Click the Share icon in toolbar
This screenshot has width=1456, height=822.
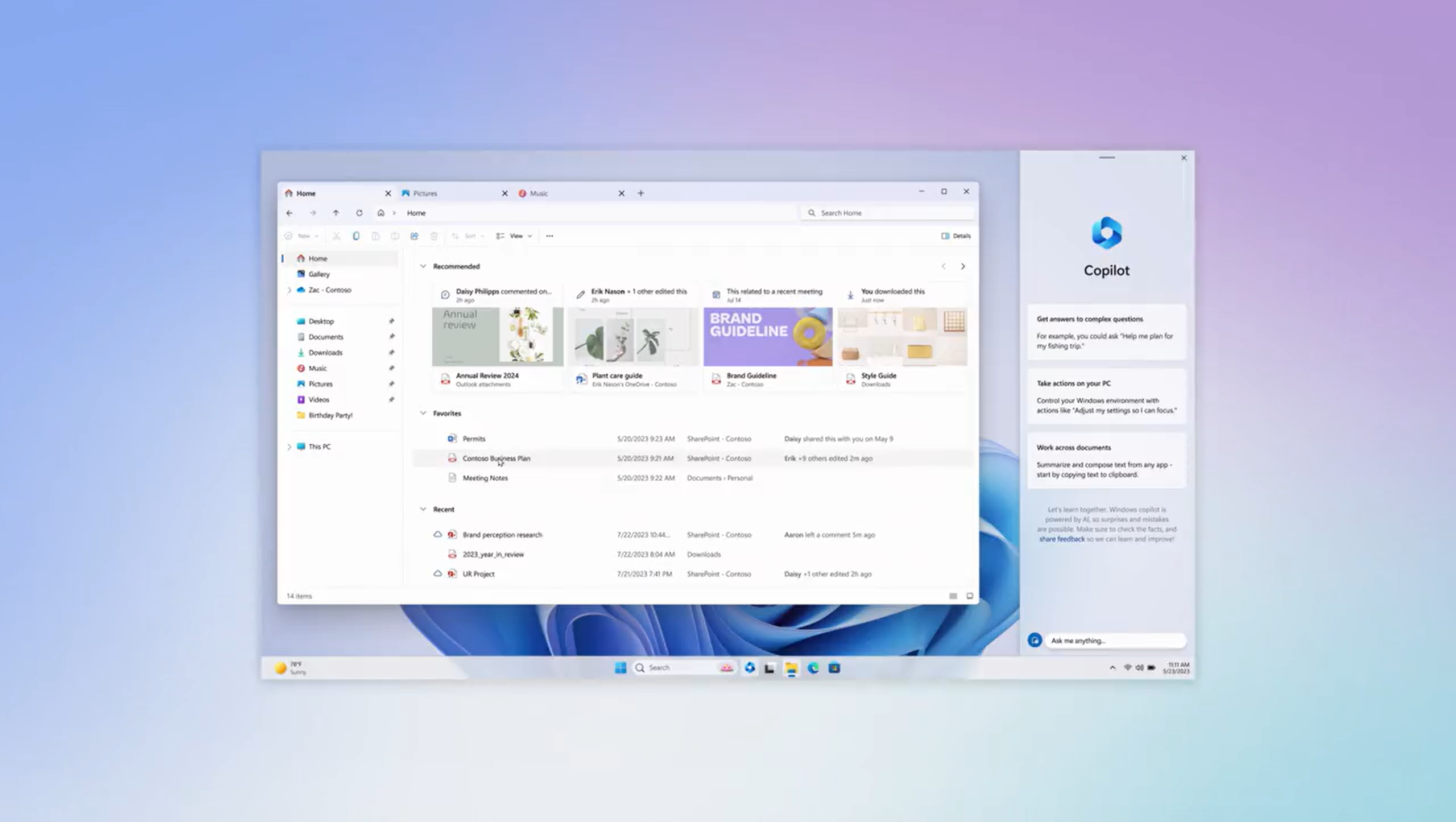414,236
